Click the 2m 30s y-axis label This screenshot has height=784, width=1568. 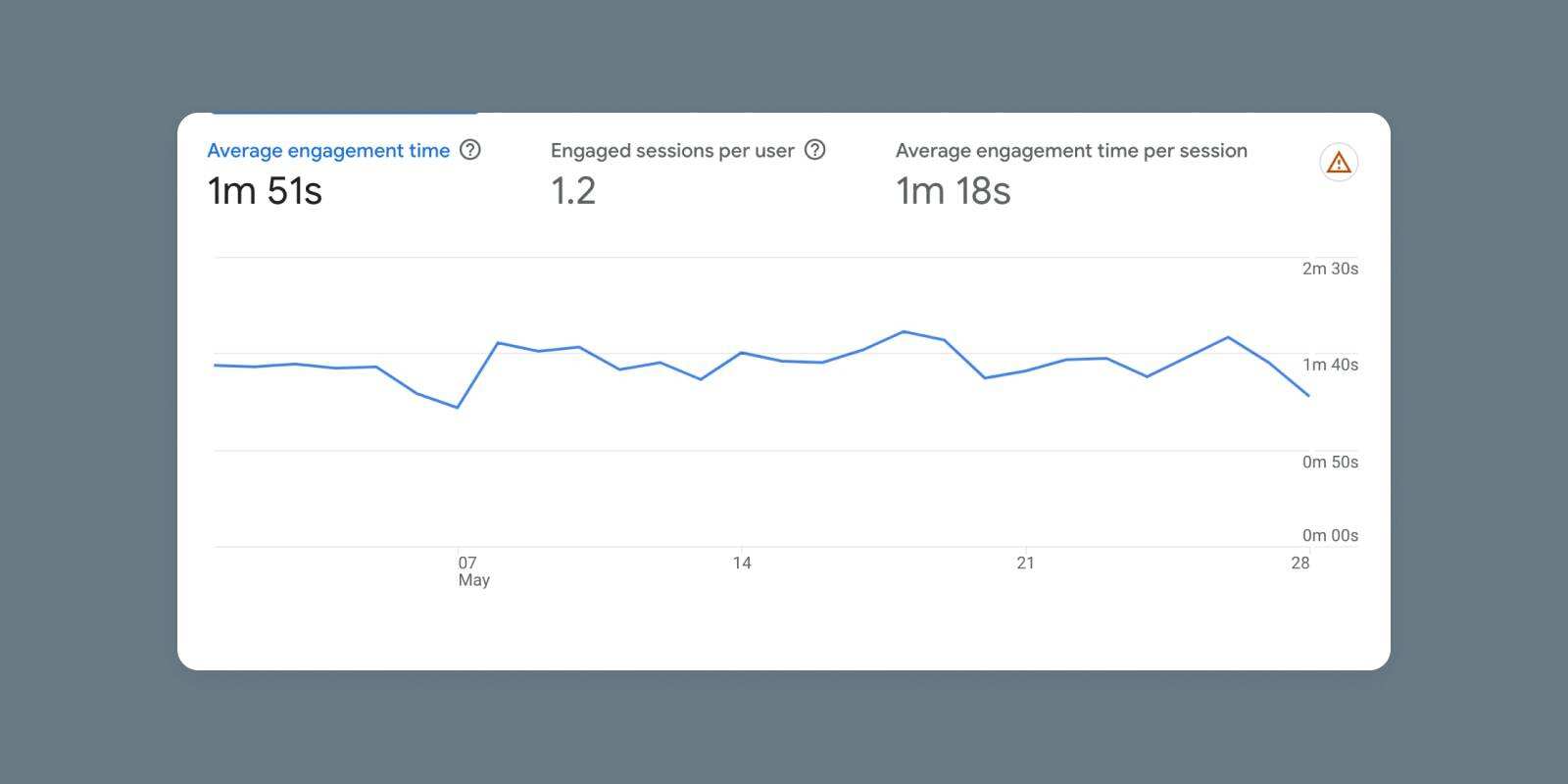coord(1330,269)
